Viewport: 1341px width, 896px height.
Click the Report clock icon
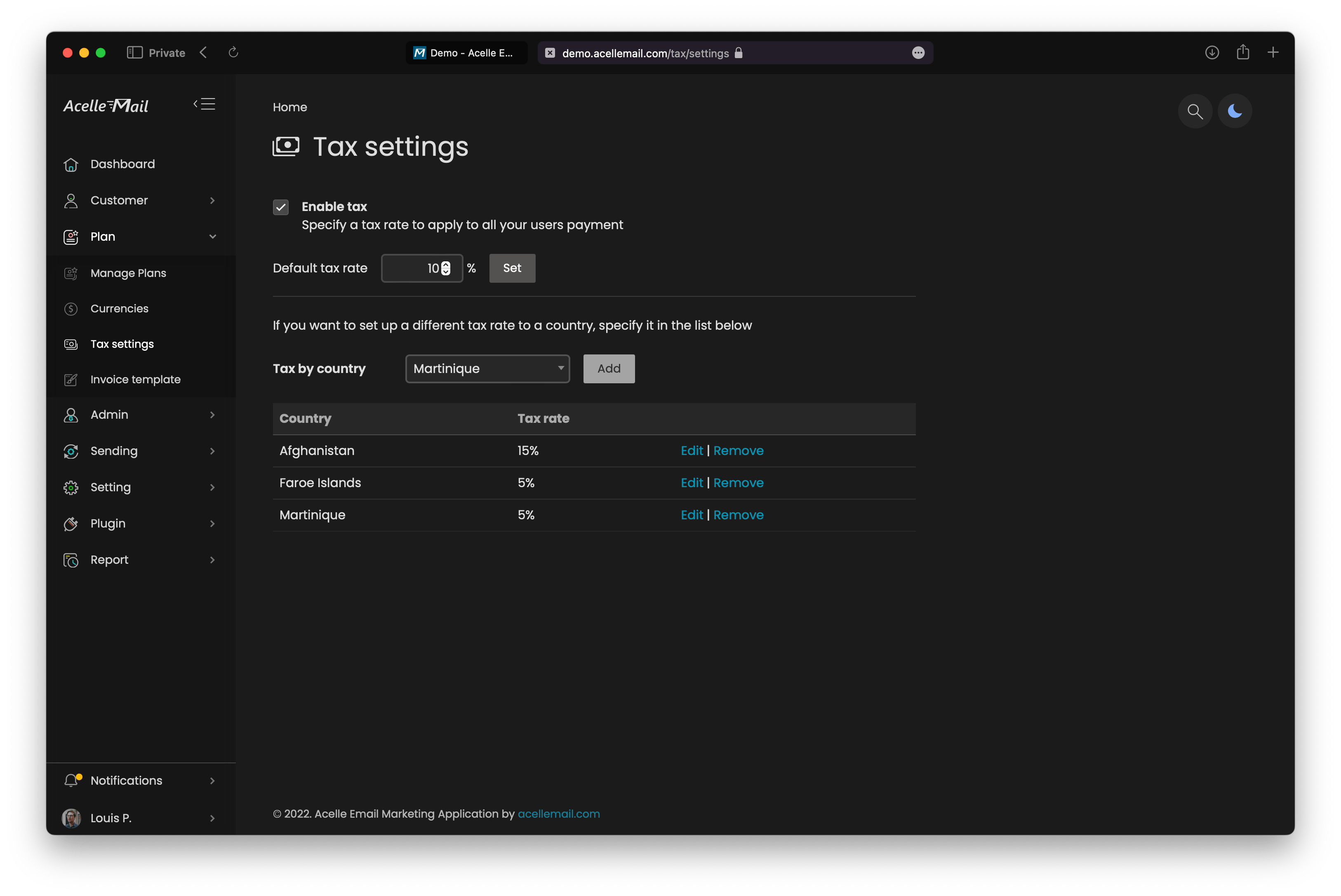tap(71, 560)
